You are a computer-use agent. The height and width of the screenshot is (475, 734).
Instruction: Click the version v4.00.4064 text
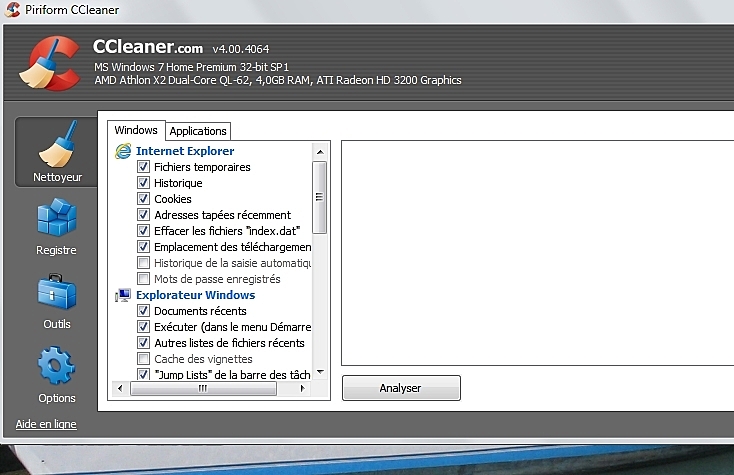(x=241, y=49)
